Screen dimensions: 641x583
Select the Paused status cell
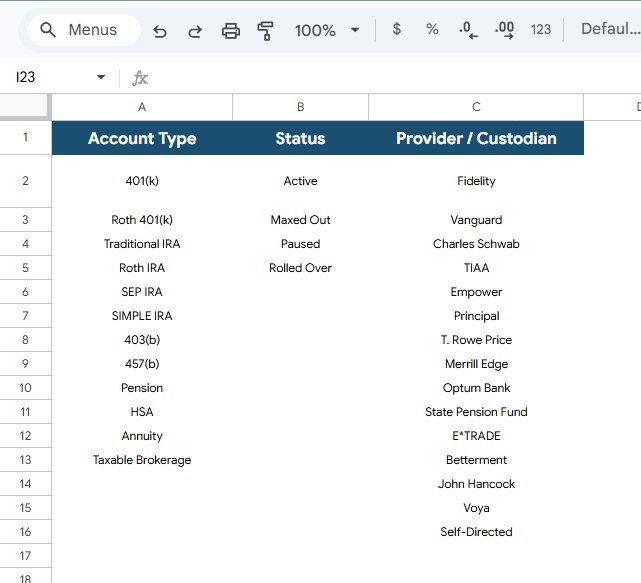click(300, 244)
